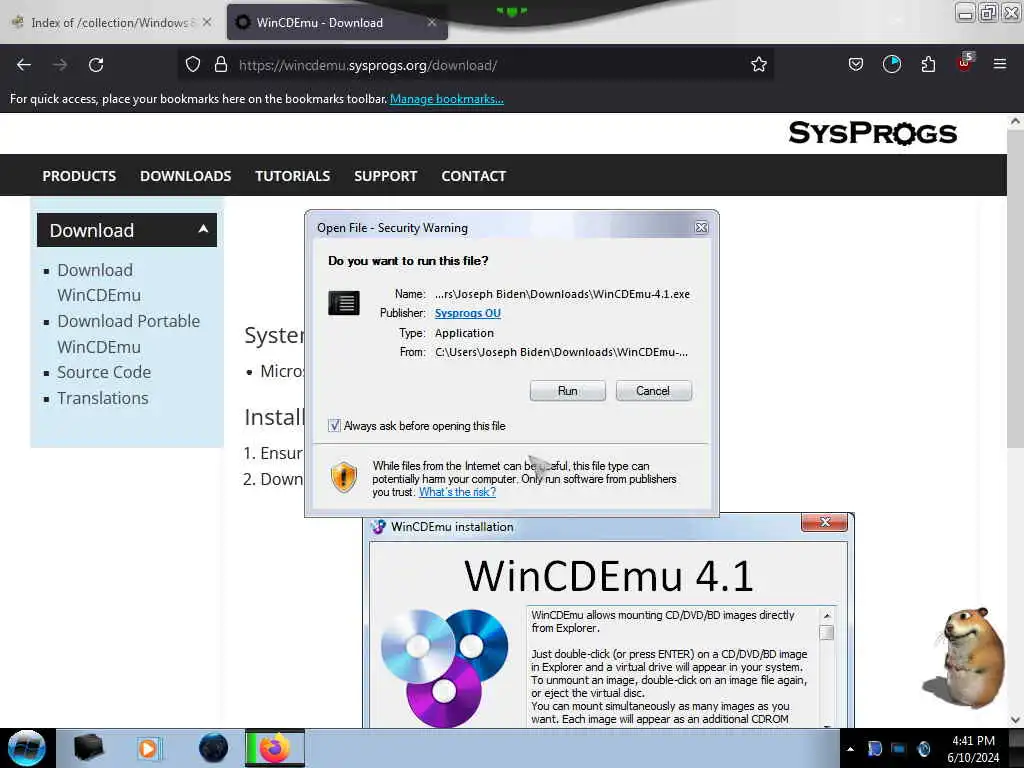Click the application file icon in warning dialog
This screenshot has height=768, width=1024.
[x=344, y=303]
